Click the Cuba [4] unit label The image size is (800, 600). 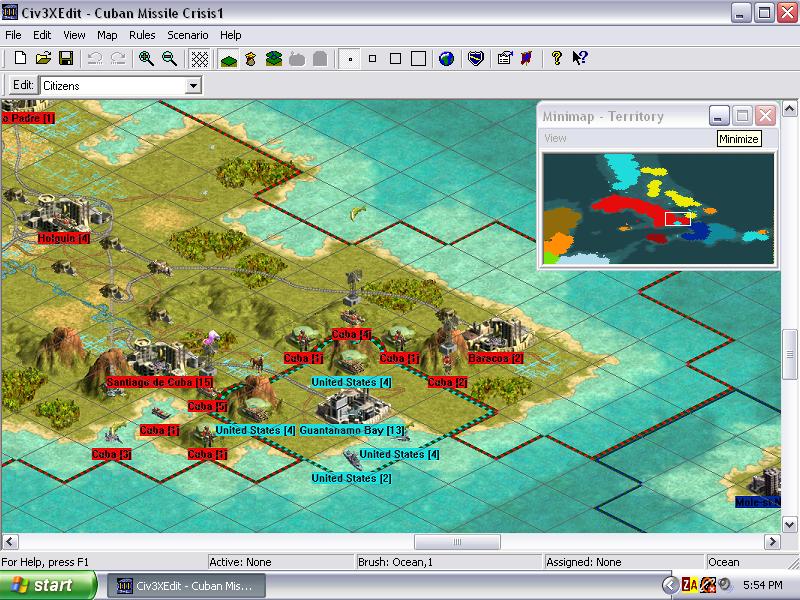(x=352, y=334)
